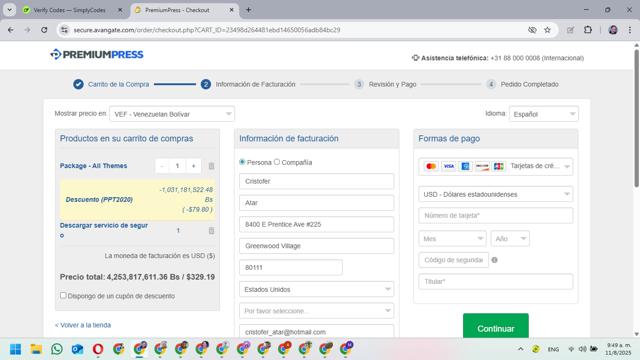
Task: Click the security code info icon
Action: click(494, 260)
